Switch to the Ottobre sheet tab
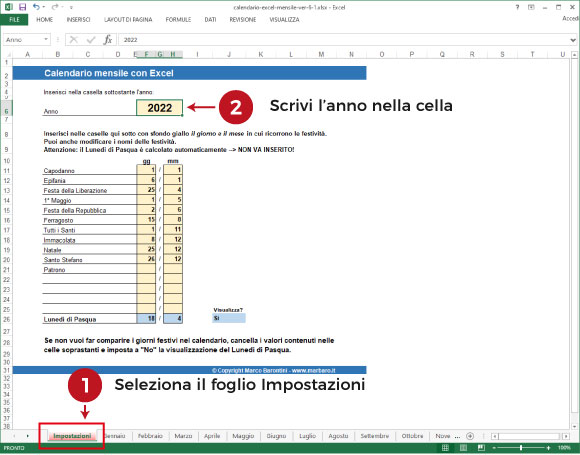 tap(412, 436)
